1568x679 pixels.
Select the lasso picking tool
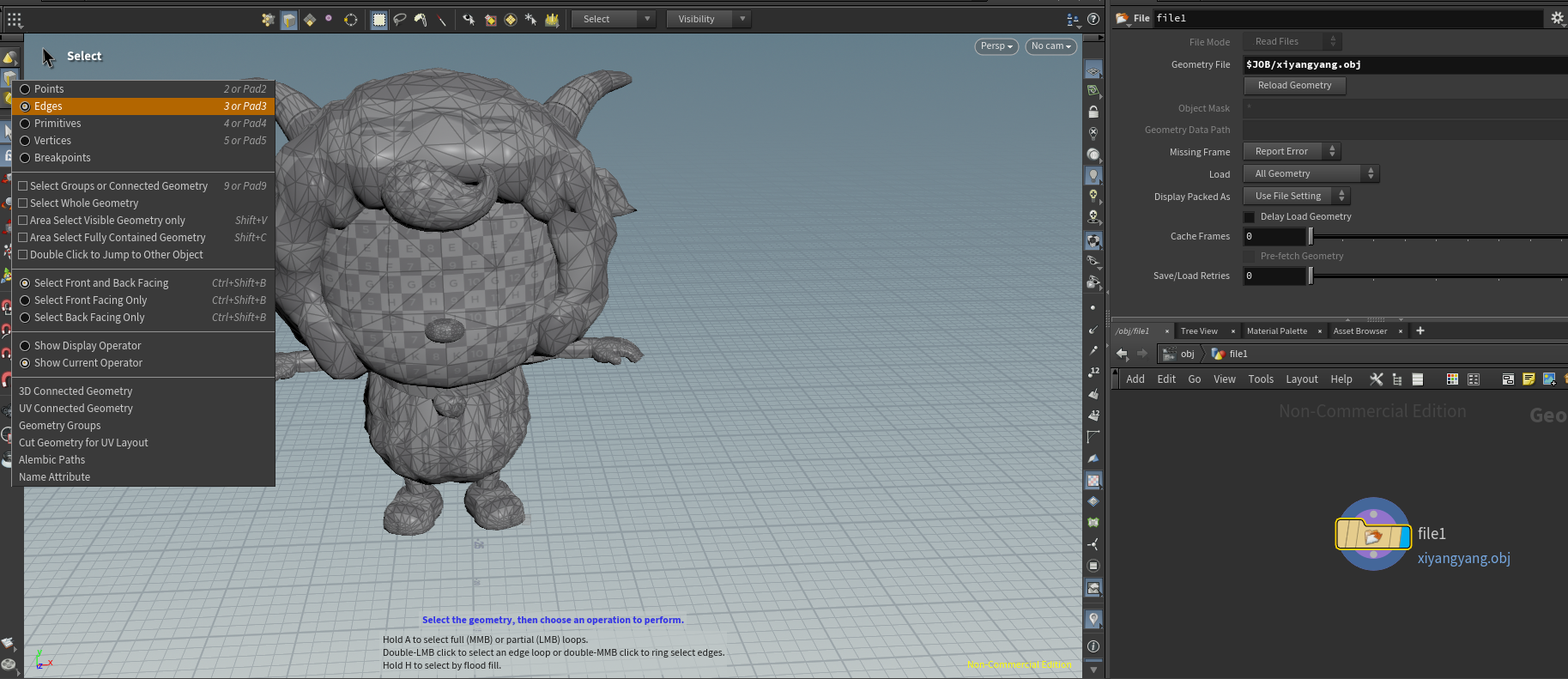click(400, 19)
